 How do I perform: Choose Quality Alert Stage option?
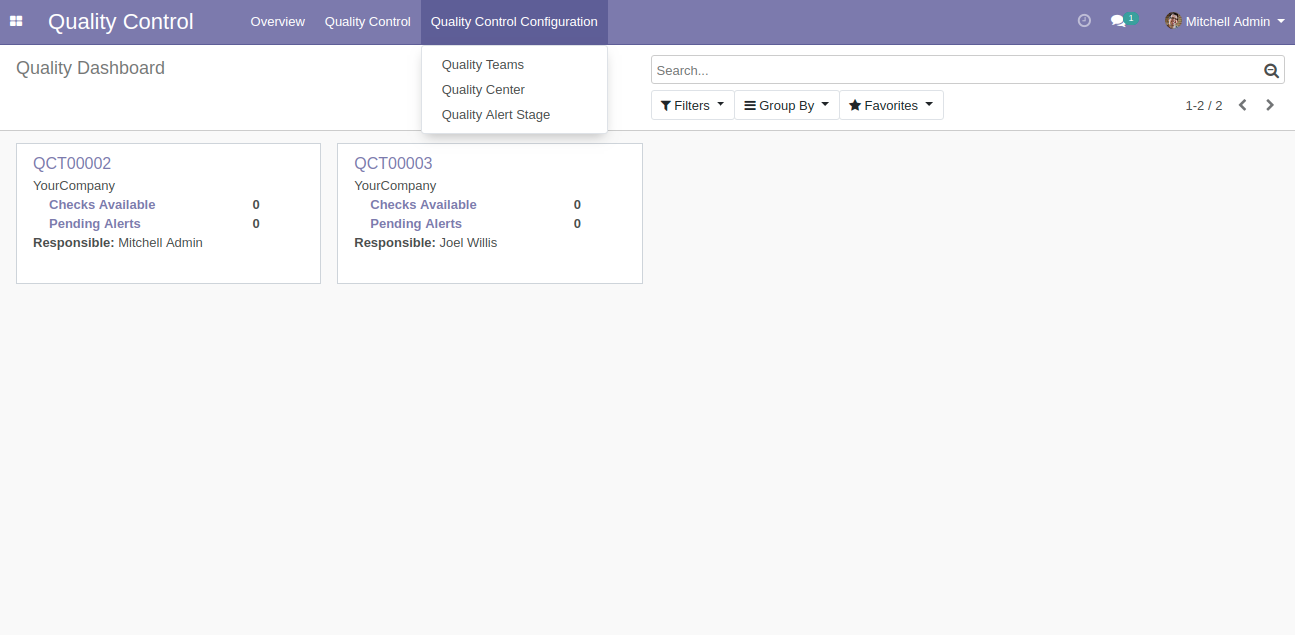[496, 115]
